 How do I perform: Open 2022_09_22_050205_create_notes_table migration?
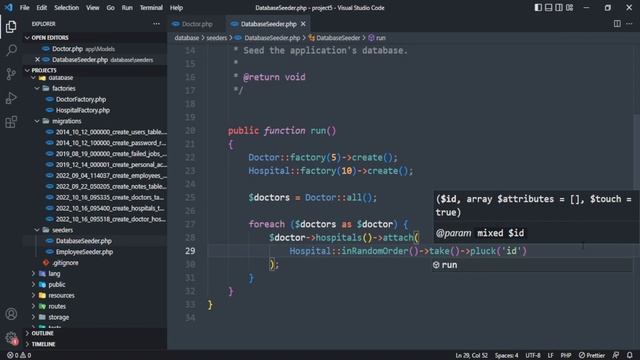pyautogui.click(x=111, y=186)
